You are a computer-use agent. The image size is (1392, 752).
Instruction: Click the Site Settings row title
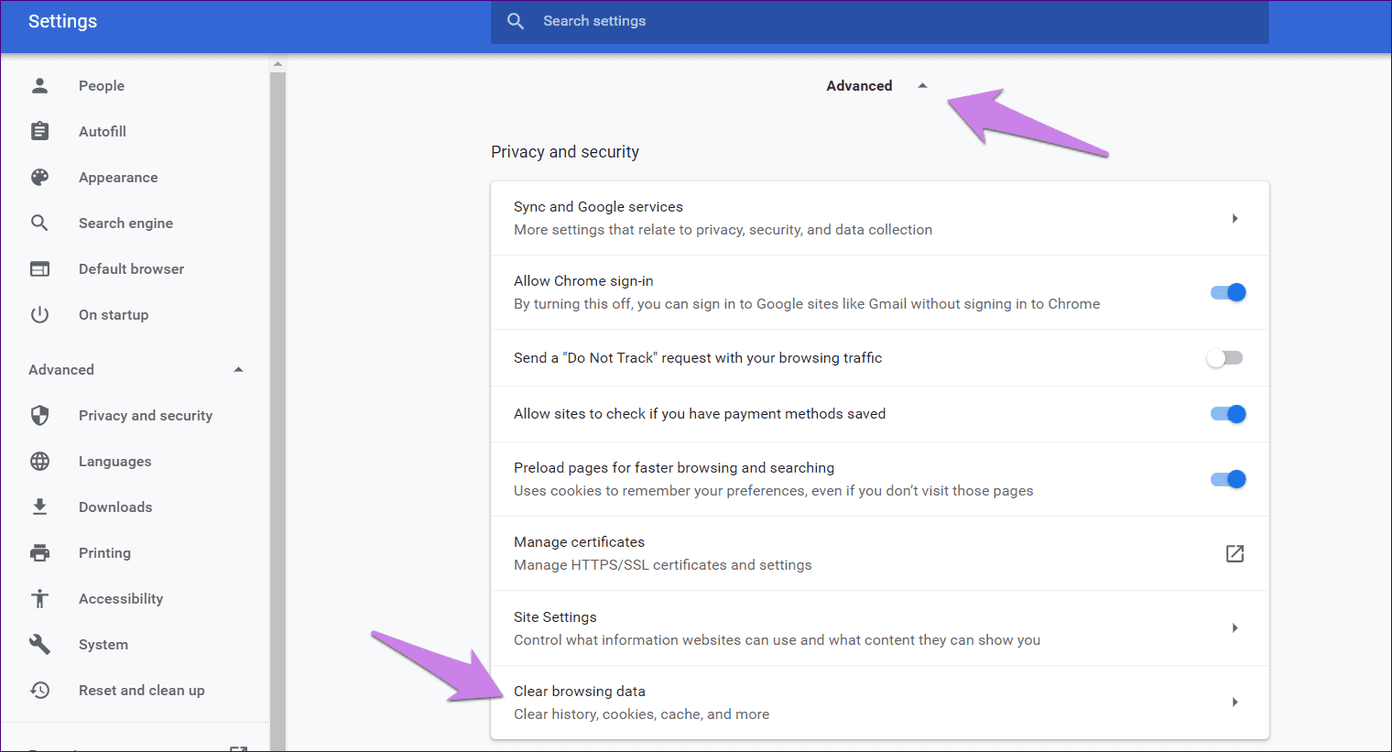pos(555,617)
